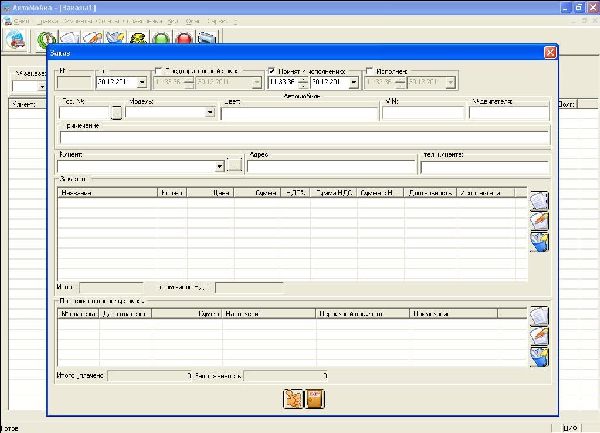Tick the 'Исполнен' checkbox
The image size is (600, 433).
point(370,72)
